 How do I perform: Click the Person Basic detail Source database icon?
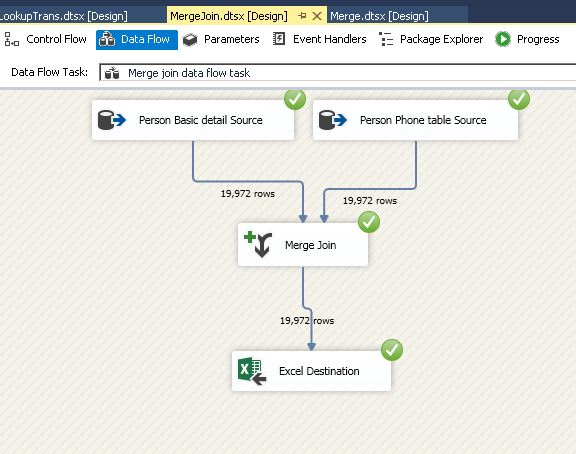(x=112, y=120)
